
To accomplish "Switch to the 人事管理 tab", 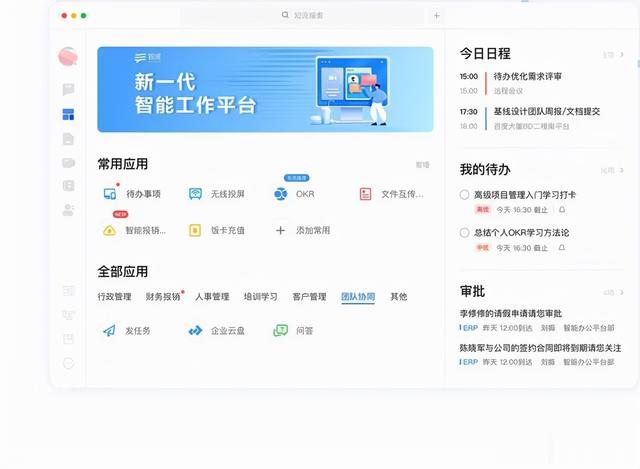I will [212, 297].
